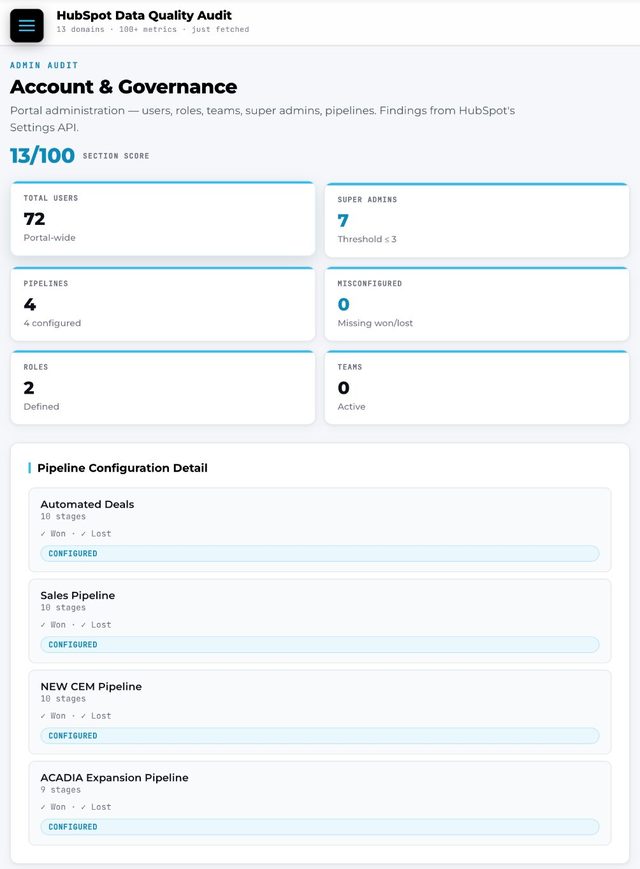Select the Account & Governance heading

coord(124,86)
